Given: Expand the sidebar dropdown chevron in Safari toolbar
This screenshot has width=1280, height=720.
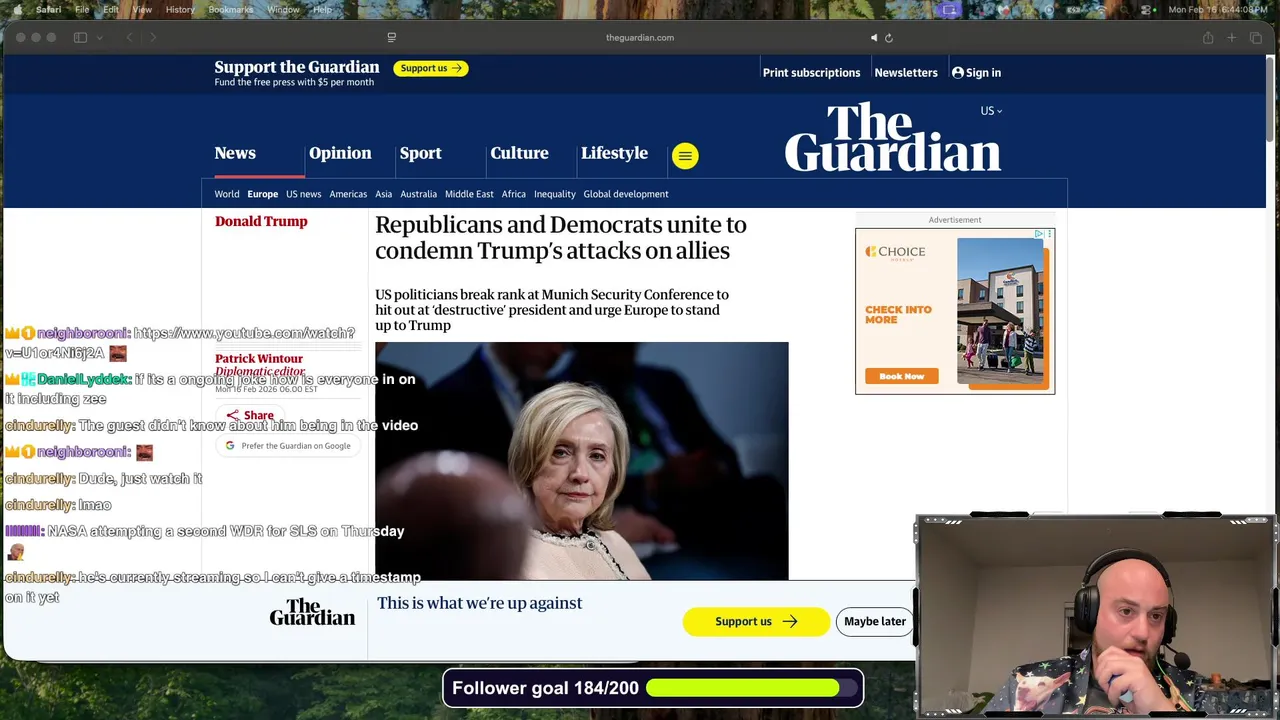Looking at the screenshot, I should [x=99, y=38].
